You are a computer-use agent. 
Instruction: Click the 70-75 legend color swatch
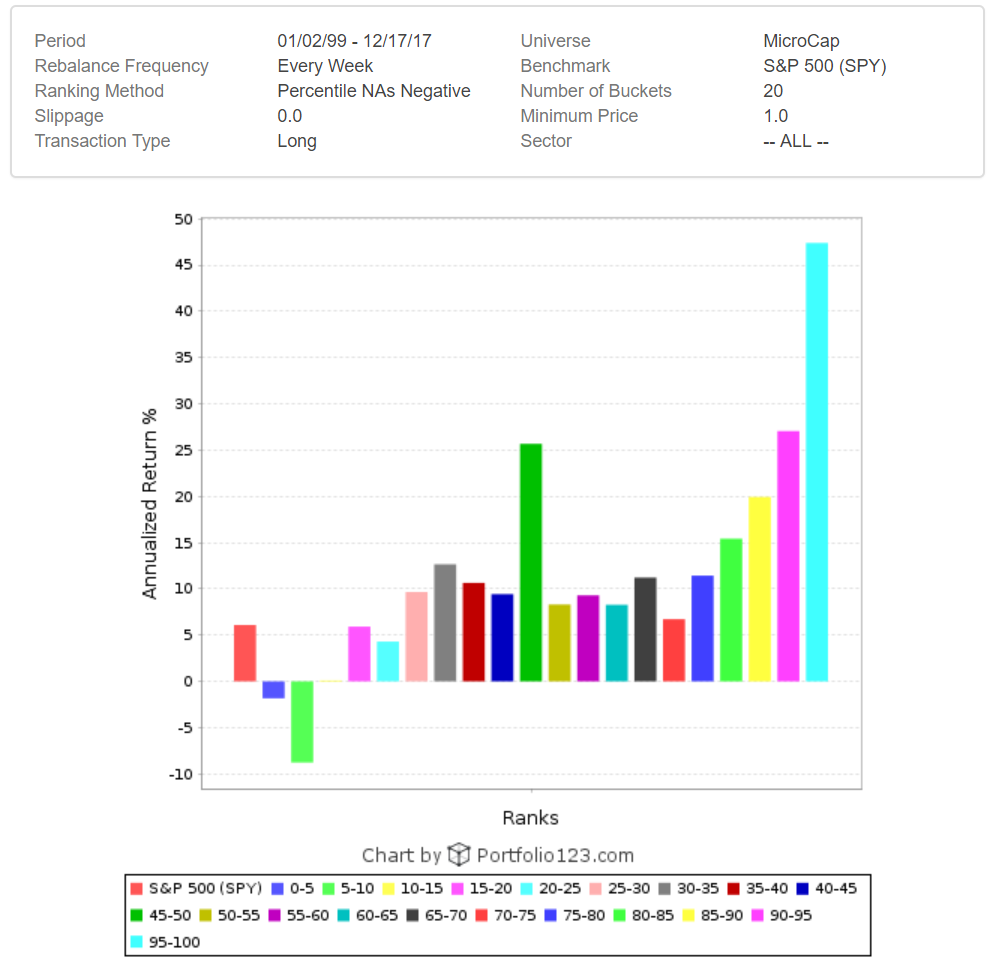pos(482,915)
